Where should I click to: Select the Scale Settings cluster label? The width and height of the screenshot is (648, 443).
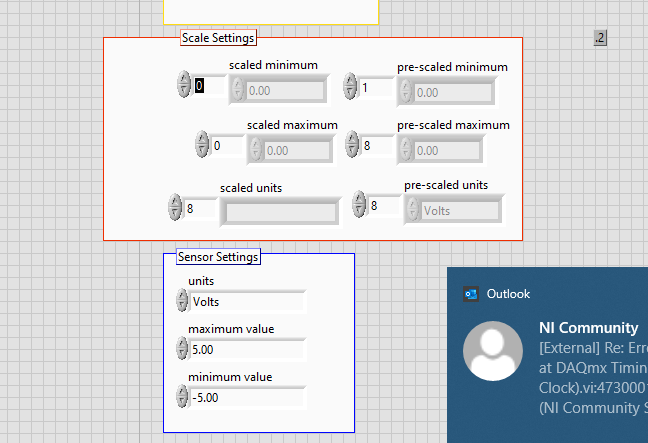pyautogui.click(x=218, y=38)
